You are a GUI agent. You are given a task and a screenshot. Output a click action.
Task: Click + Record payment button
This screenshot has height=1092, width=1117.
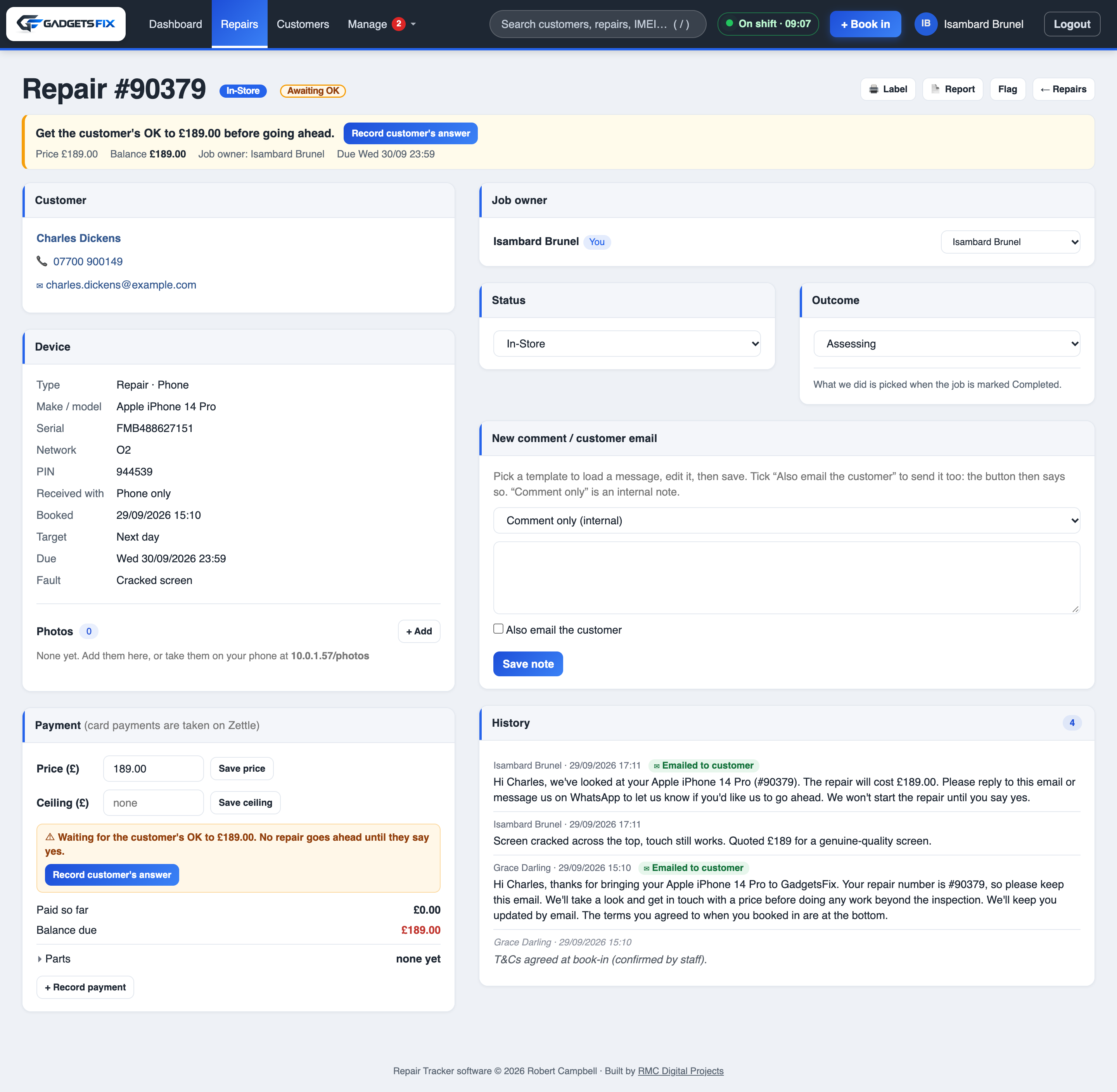pos(85,987)
